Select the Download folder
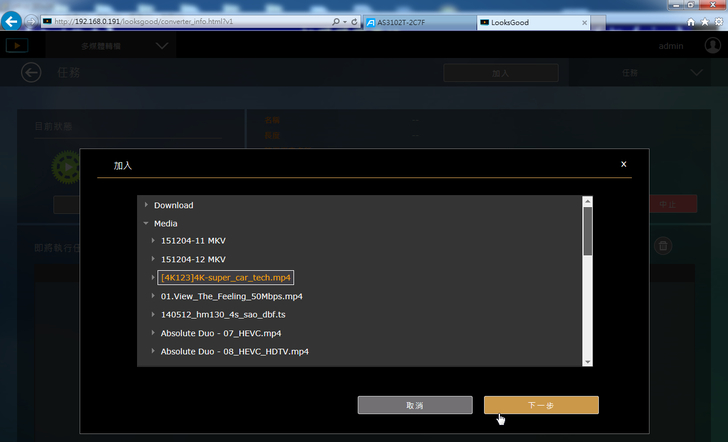This screenshot has height=442, width=728. click(x=174, y=205)
